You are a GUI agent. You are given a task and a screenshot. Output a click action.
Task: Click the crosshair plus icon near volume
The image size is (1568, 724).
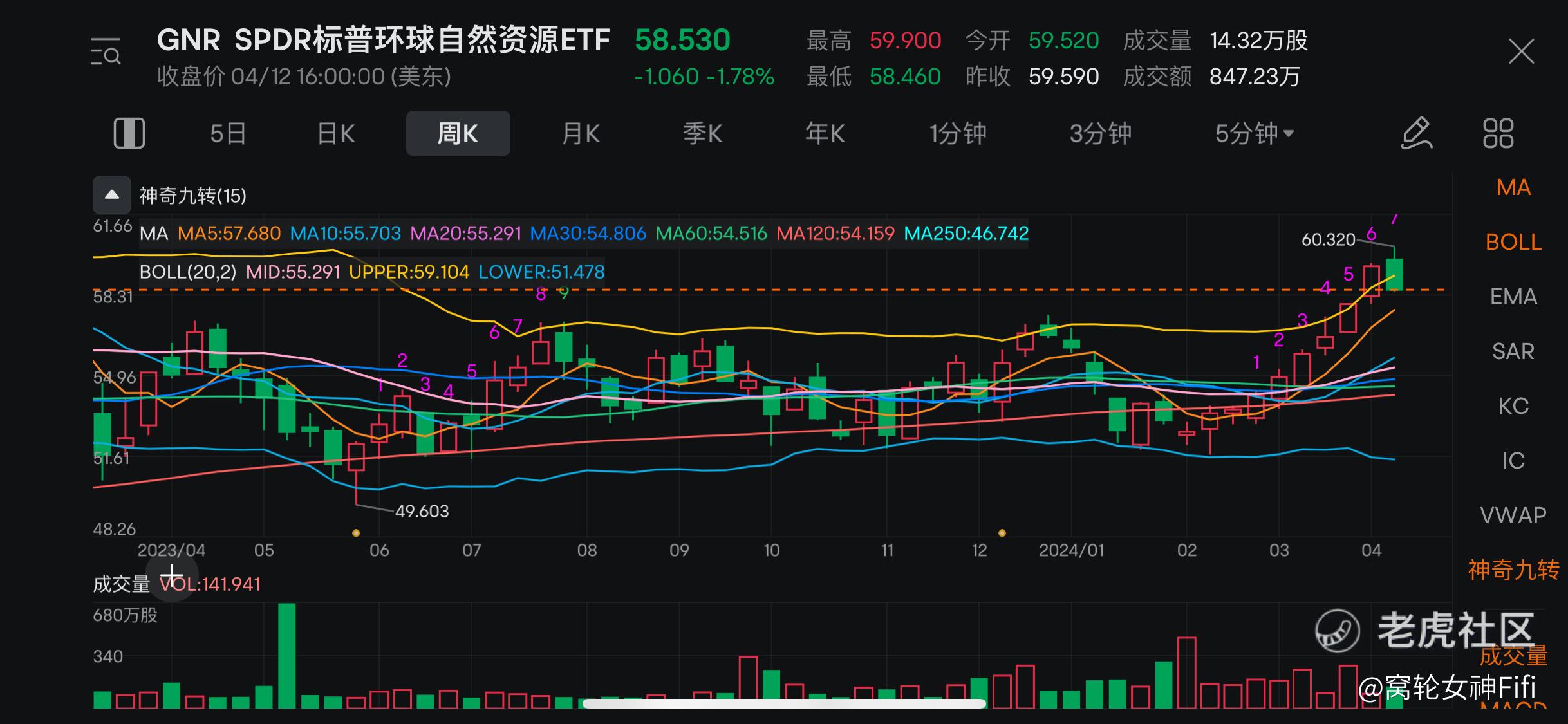(x=172, y=575)
